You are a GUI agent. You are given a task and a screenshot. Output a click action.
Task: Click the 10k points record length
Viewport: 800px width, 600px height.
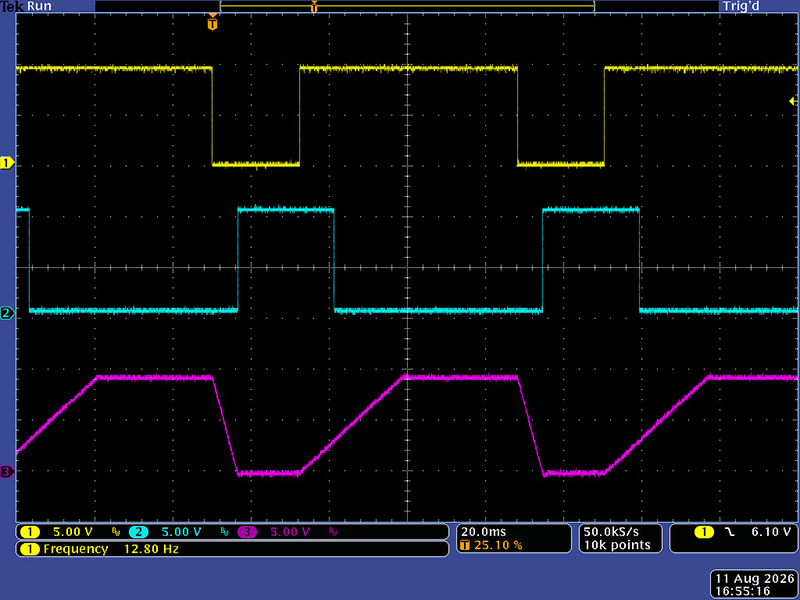pyautogui.click(x=617, y=545)
